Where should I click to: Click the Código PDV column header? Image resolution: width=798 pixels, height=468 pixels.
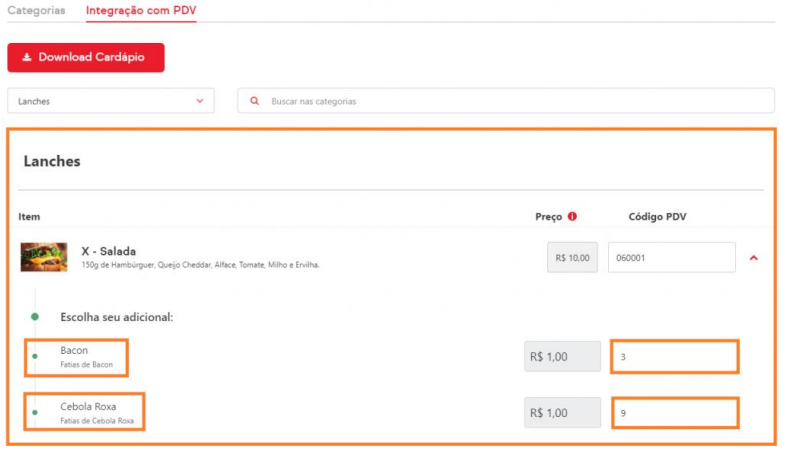pyautogui.click(x=657, y=216)
